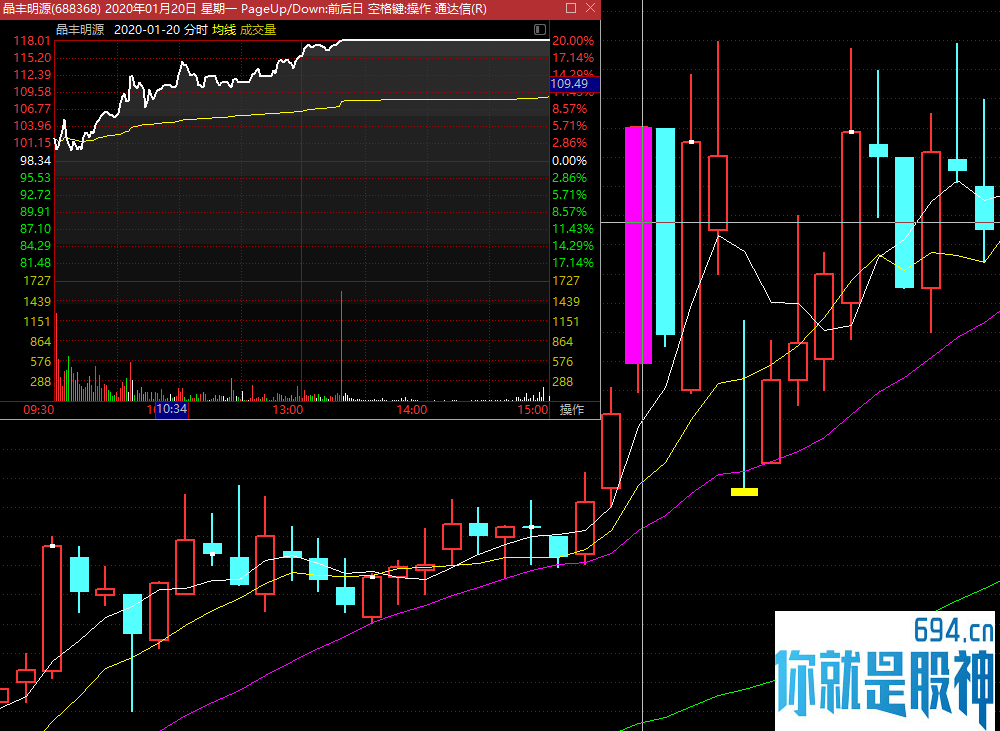Click the 98.34 previous close price label

coord(36,161)
